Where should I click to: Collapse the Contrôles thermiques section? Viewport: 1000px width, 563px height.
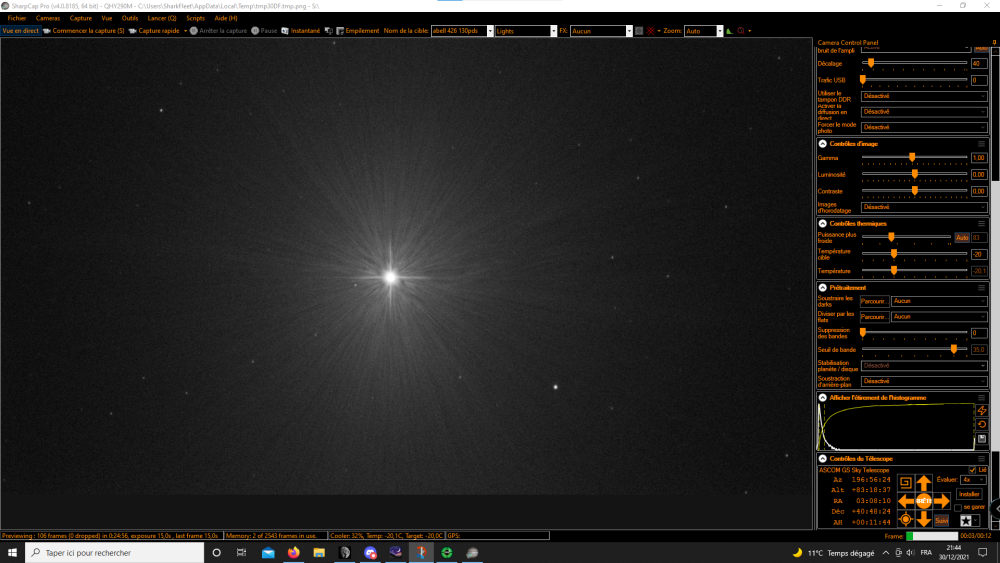[823, 224]
